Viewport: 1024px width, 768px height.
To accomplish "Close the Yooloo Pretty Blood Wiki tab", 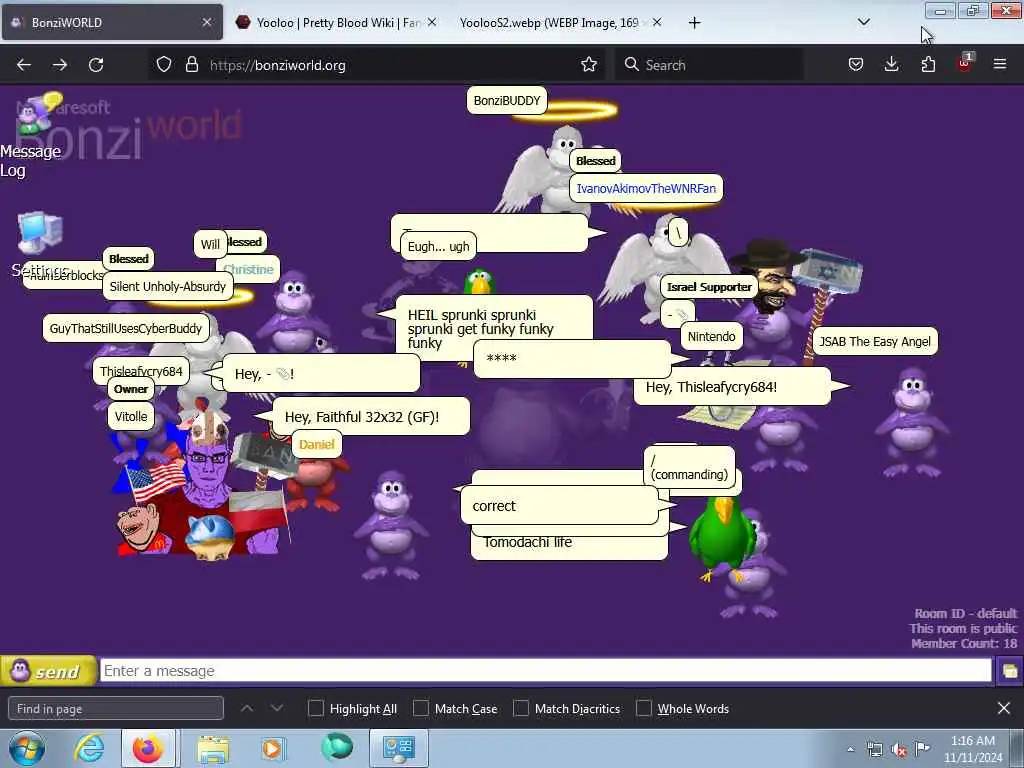I will click(432, 22).
